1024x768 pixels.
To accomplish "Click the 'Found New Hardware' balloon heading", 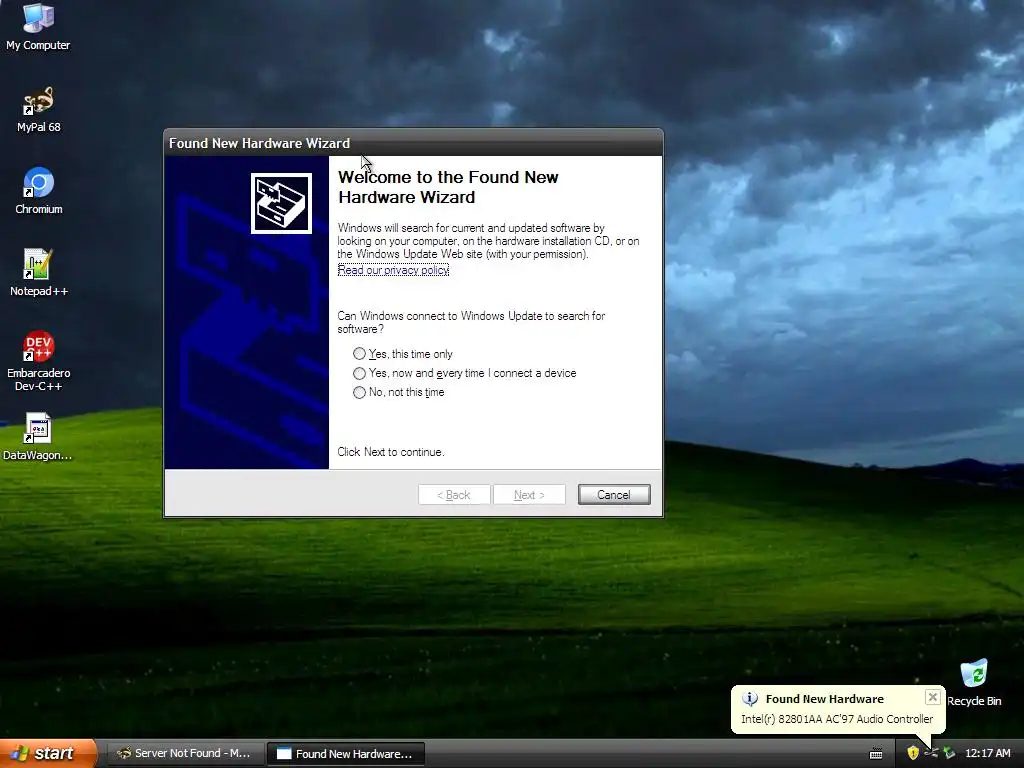I will 825,699.
